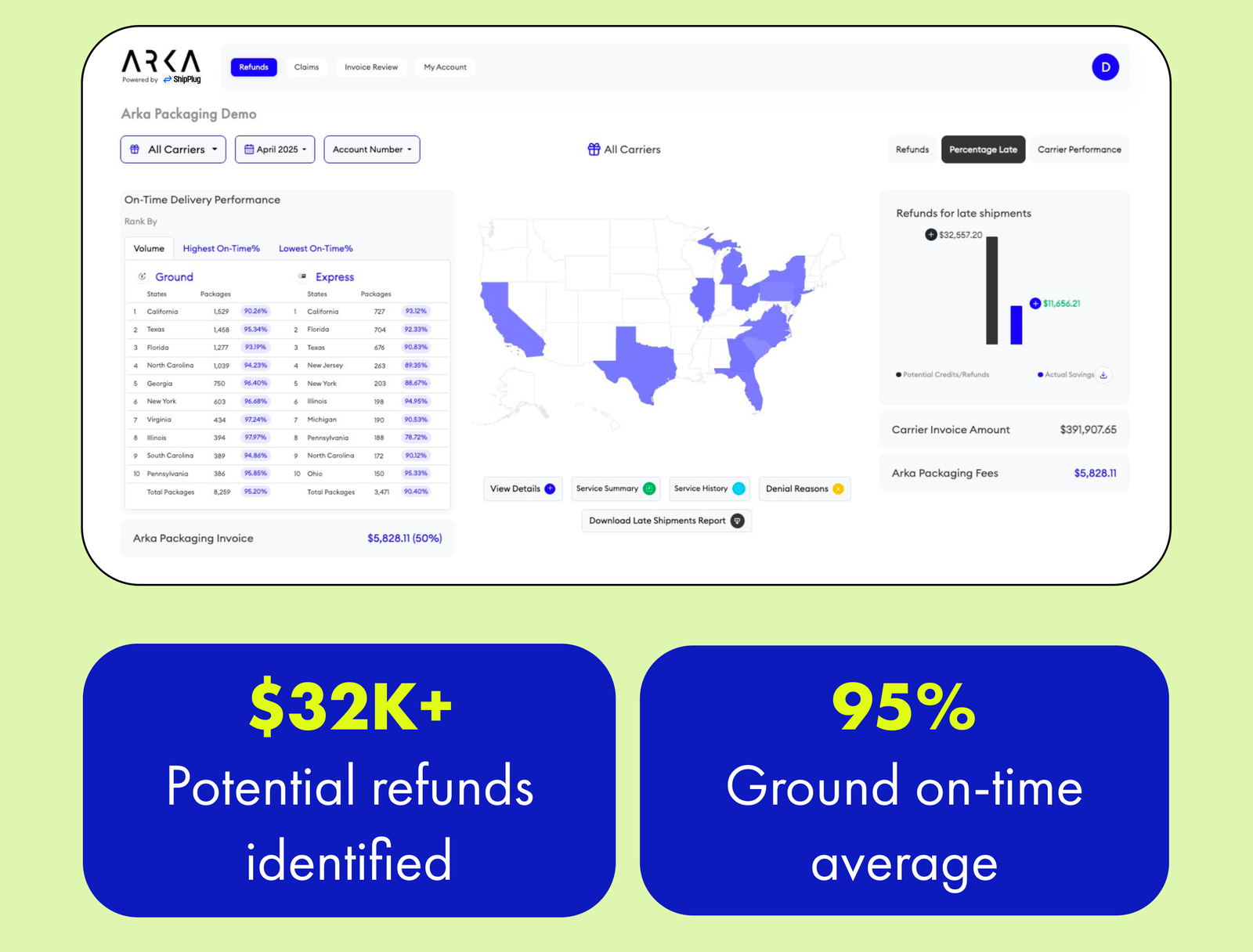Click the cyan Service History icon
1253x952 pixels.
[x=738, y=489]
